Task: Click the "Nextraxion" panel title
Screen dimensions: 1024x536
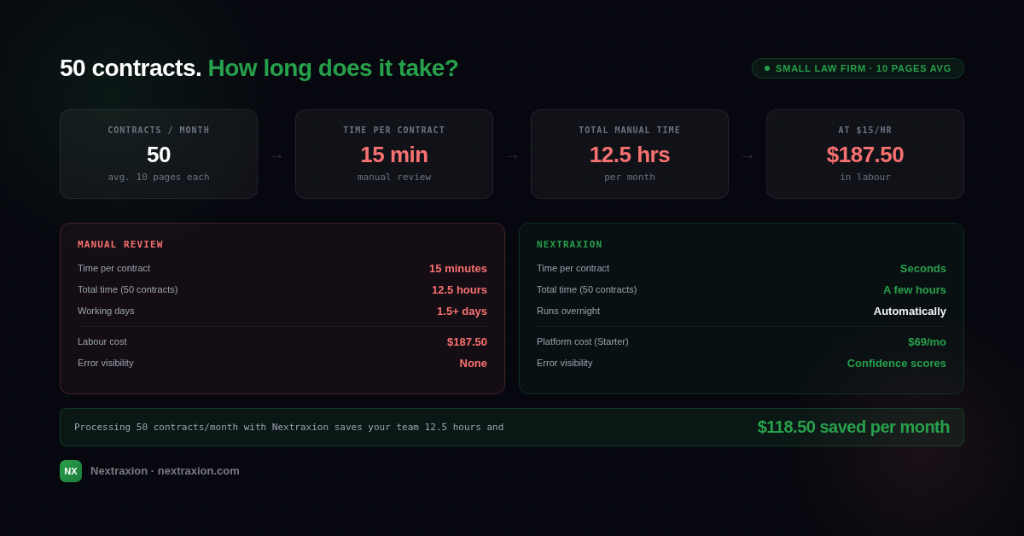Action: coord(569,244)
